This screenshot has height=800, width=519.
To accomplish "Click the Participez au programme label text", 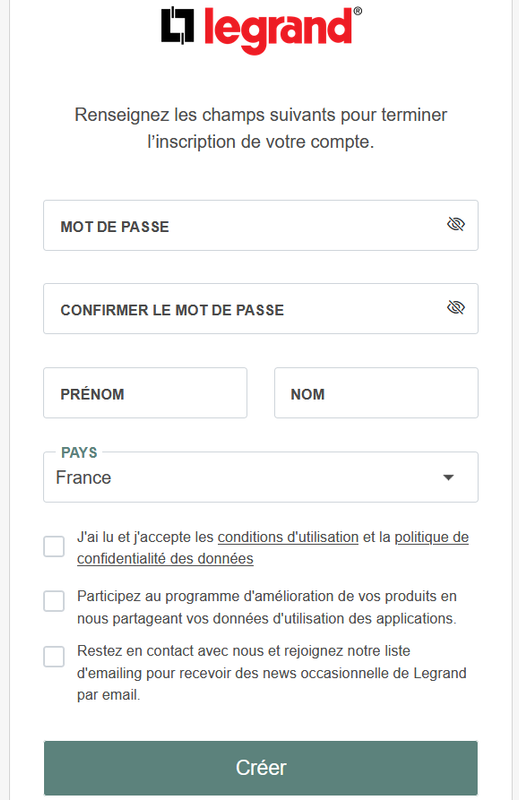I will [267, 607].
